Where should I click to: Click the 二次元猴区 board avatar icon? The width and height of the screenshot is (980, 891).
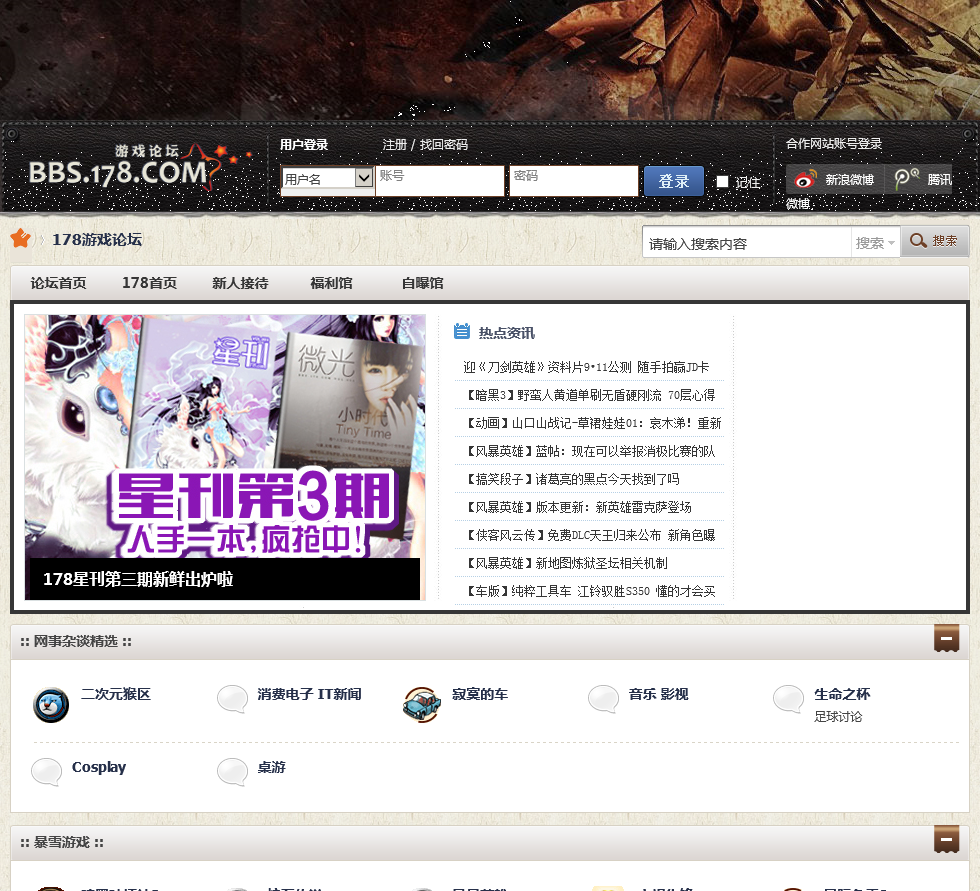pos(51,705)
